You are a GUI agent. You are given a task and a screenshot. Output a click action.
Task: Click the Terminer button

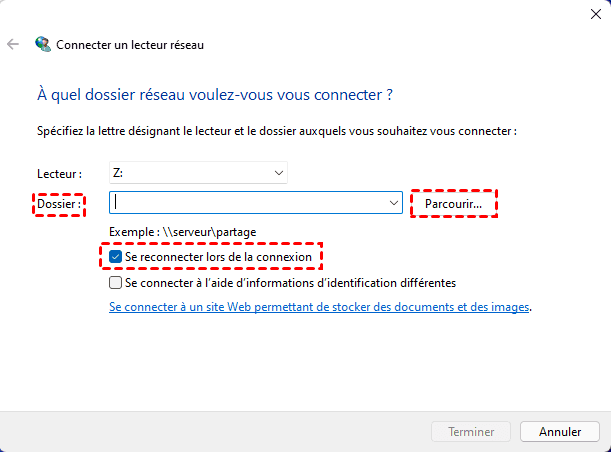471,432
